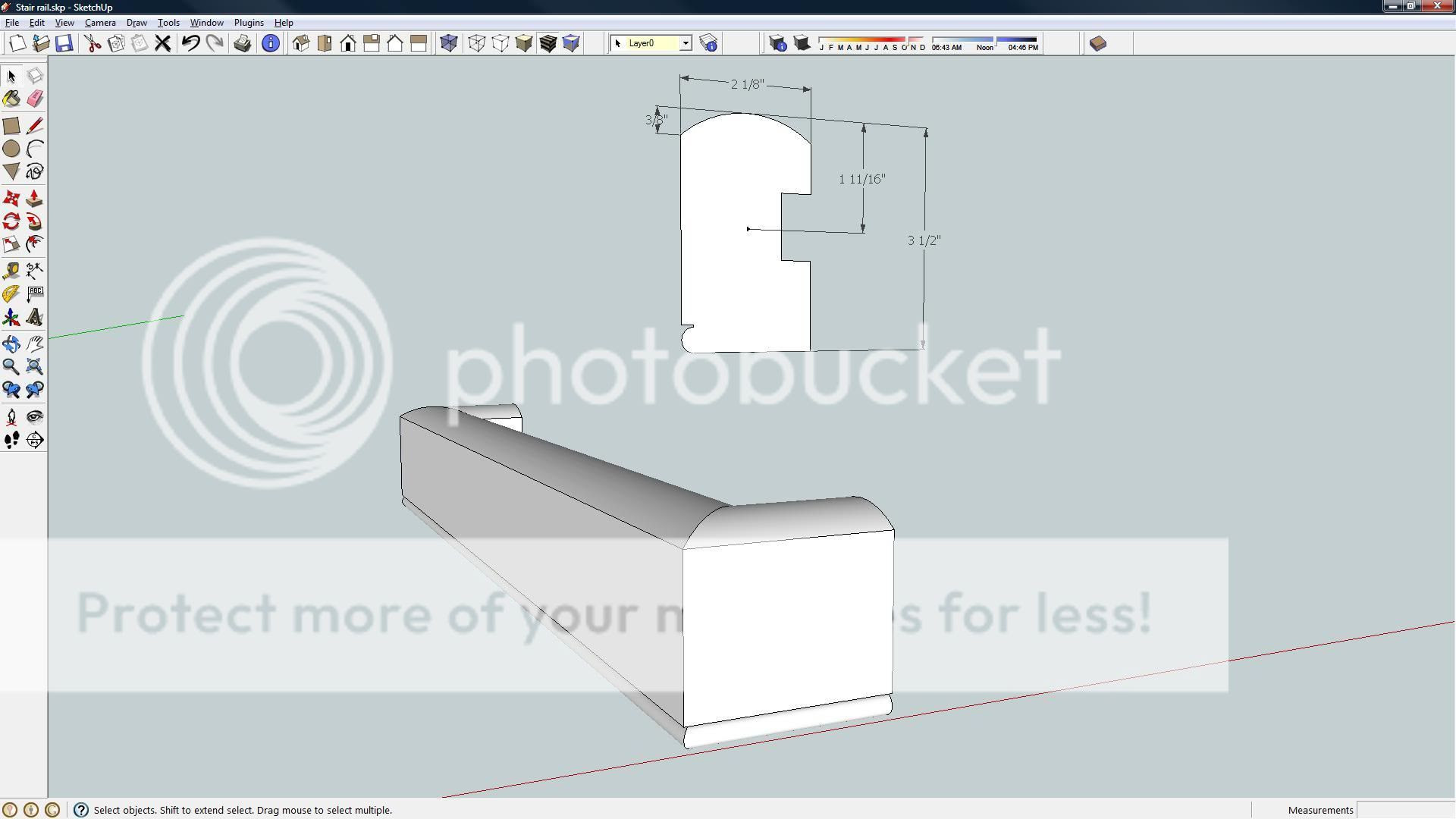
Task: Activate the Axes tool
Action: point(11,317)
